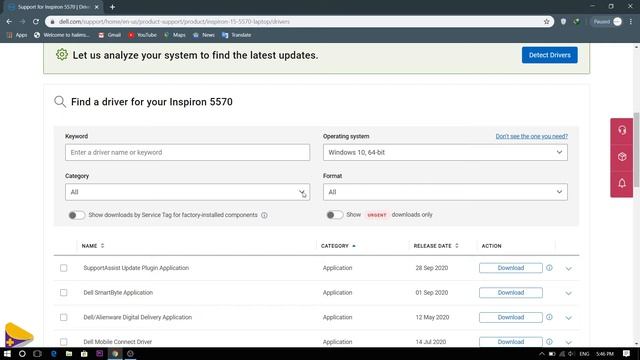Open the Operating system dropdown

pyautogui.click(x=445, y=152)
